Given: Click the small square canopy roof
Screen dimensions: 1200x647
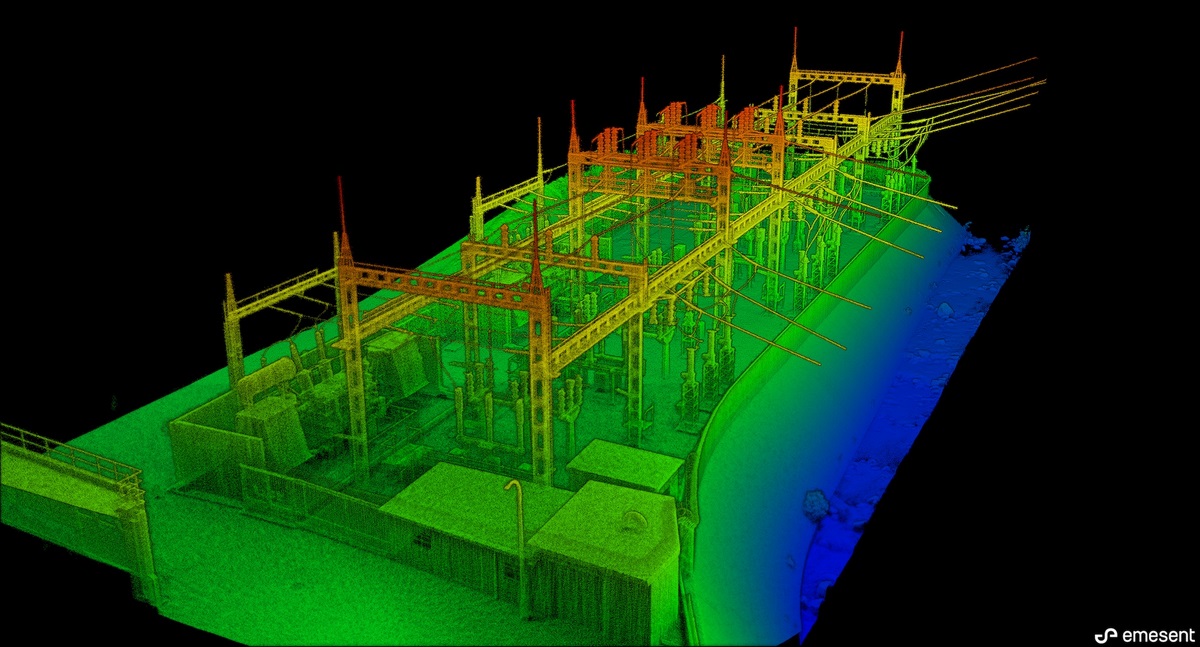Looking at the screenshot, I should click(625, 464).
